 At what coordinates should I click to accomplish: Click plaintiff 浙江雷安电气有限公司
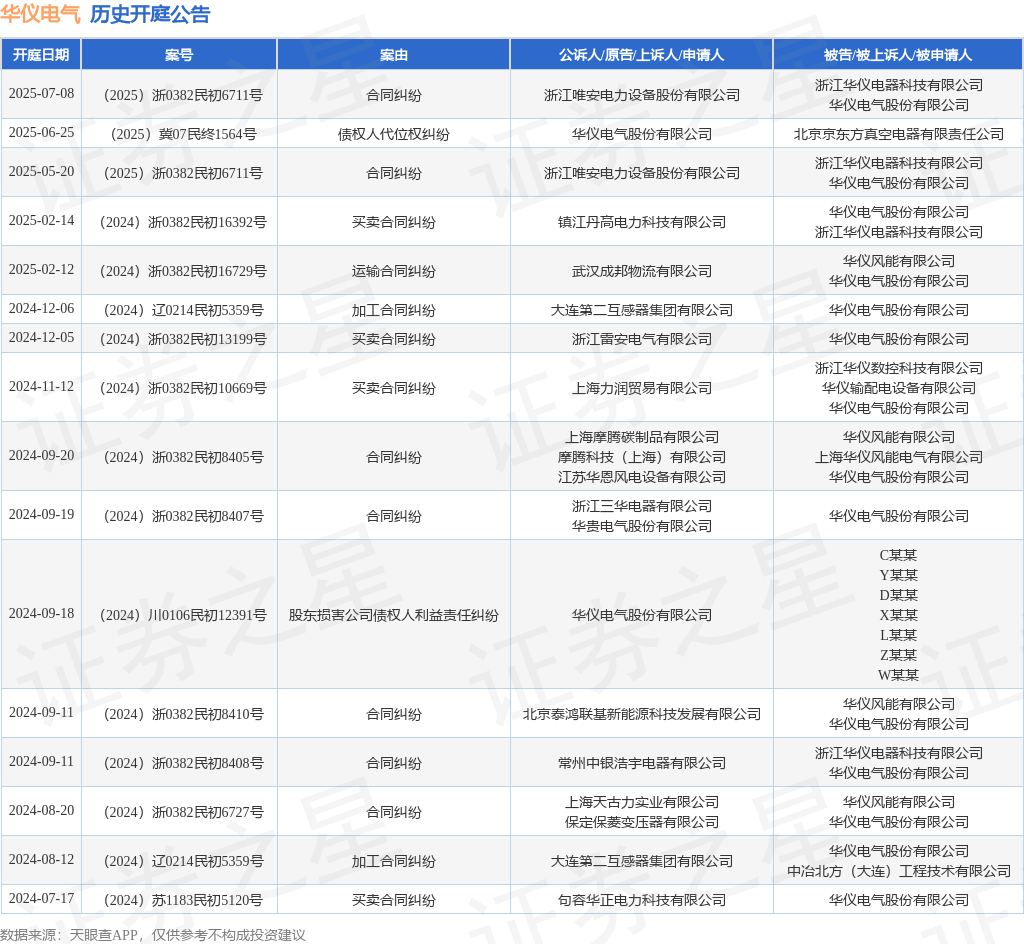641,339
